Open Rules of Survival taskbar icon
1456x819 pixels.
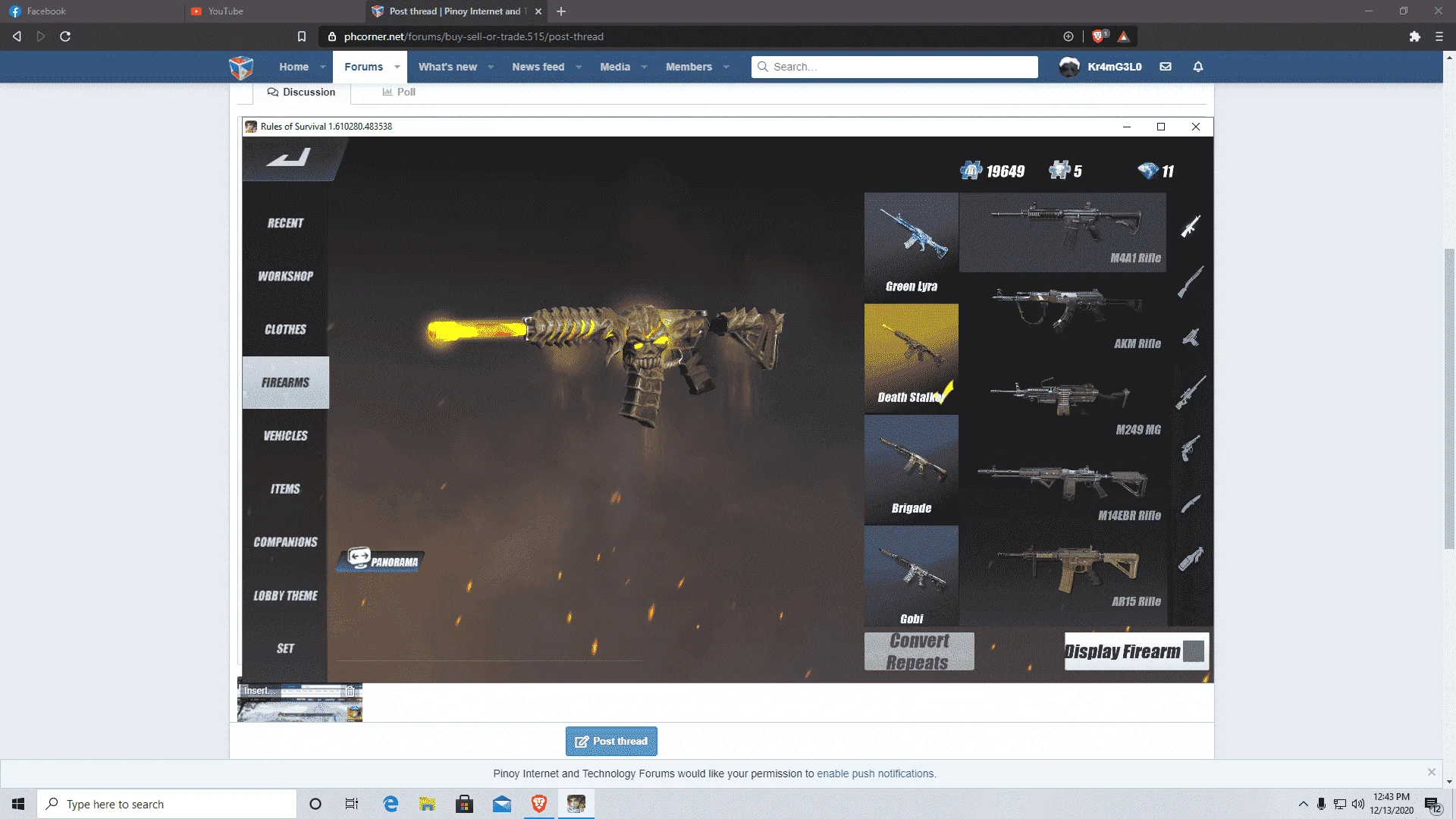pos(576,804)
